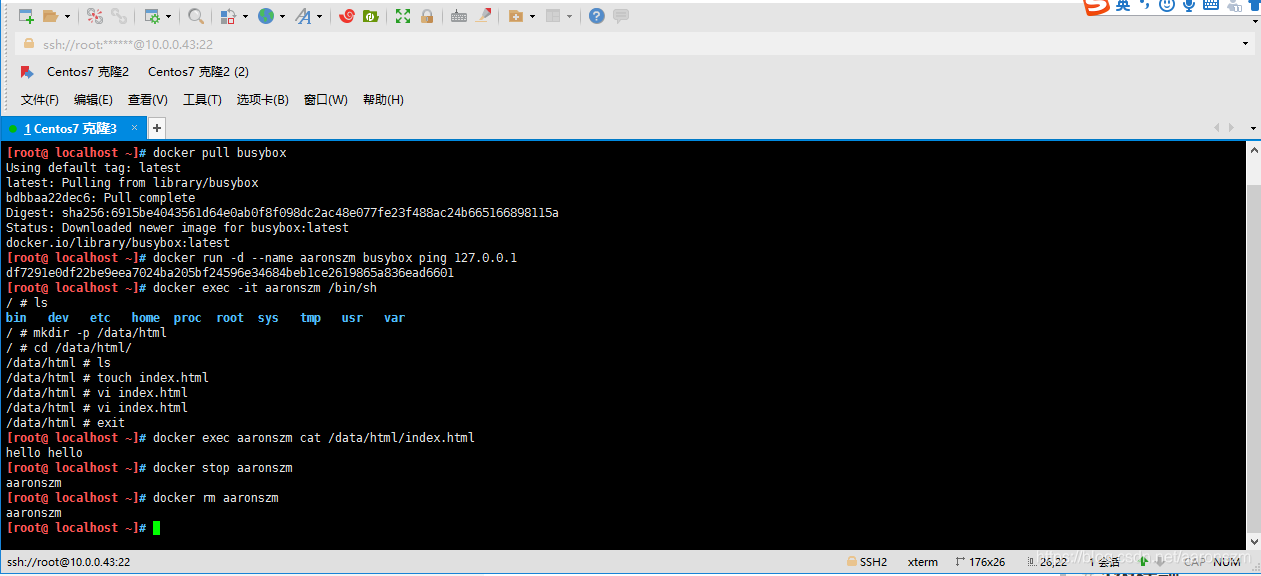Open the Centos7 克隆2 quick link
This screenshot has width=1261, height=576.
tap(88, 72)
